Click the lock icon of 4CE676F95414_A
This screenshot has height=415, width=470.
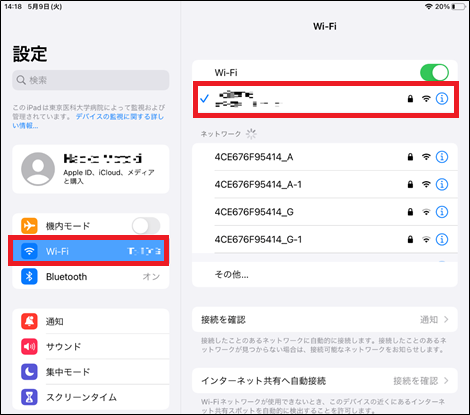click(x=410, y=157)
